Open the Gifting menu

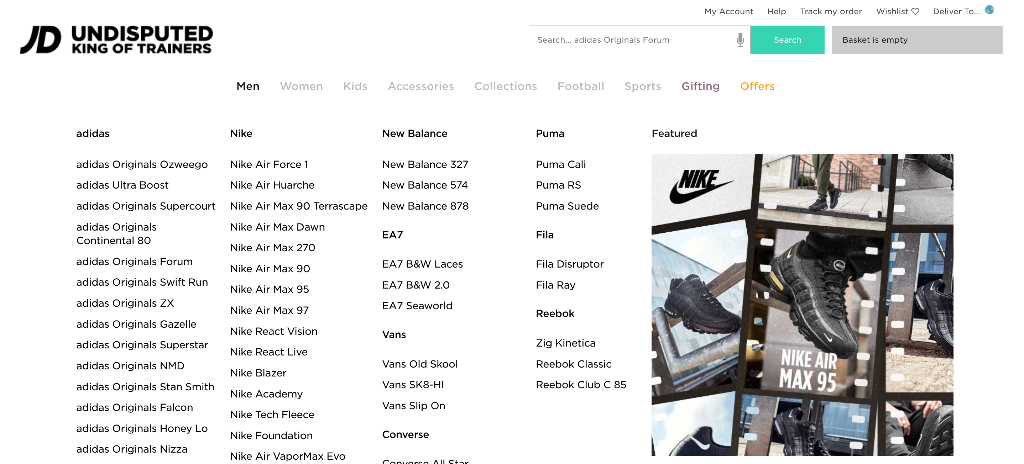[x=700, y=86]
